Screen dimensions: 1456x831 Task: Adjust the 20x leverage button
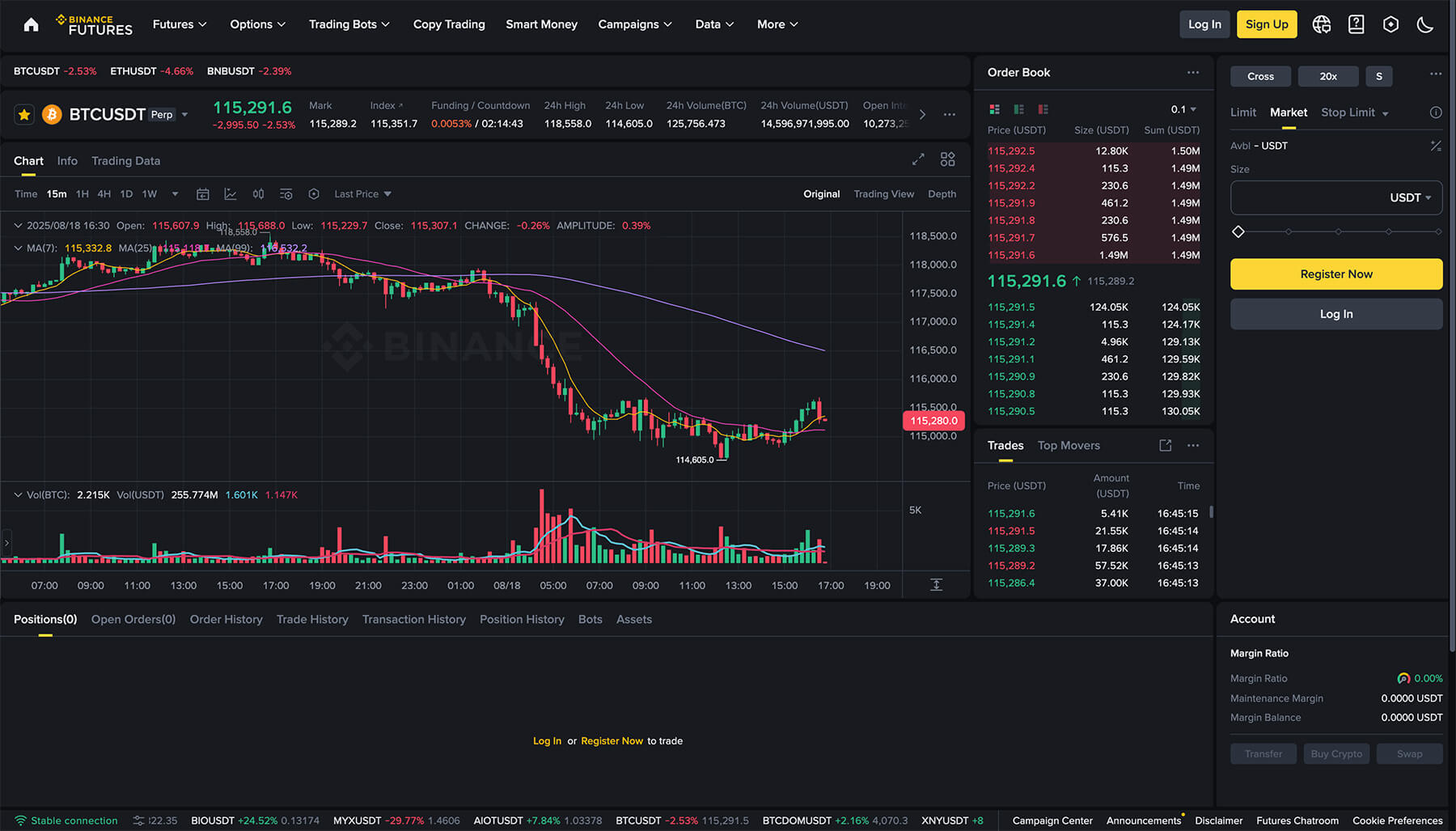pyautogui.click(x=1328, y=76)
